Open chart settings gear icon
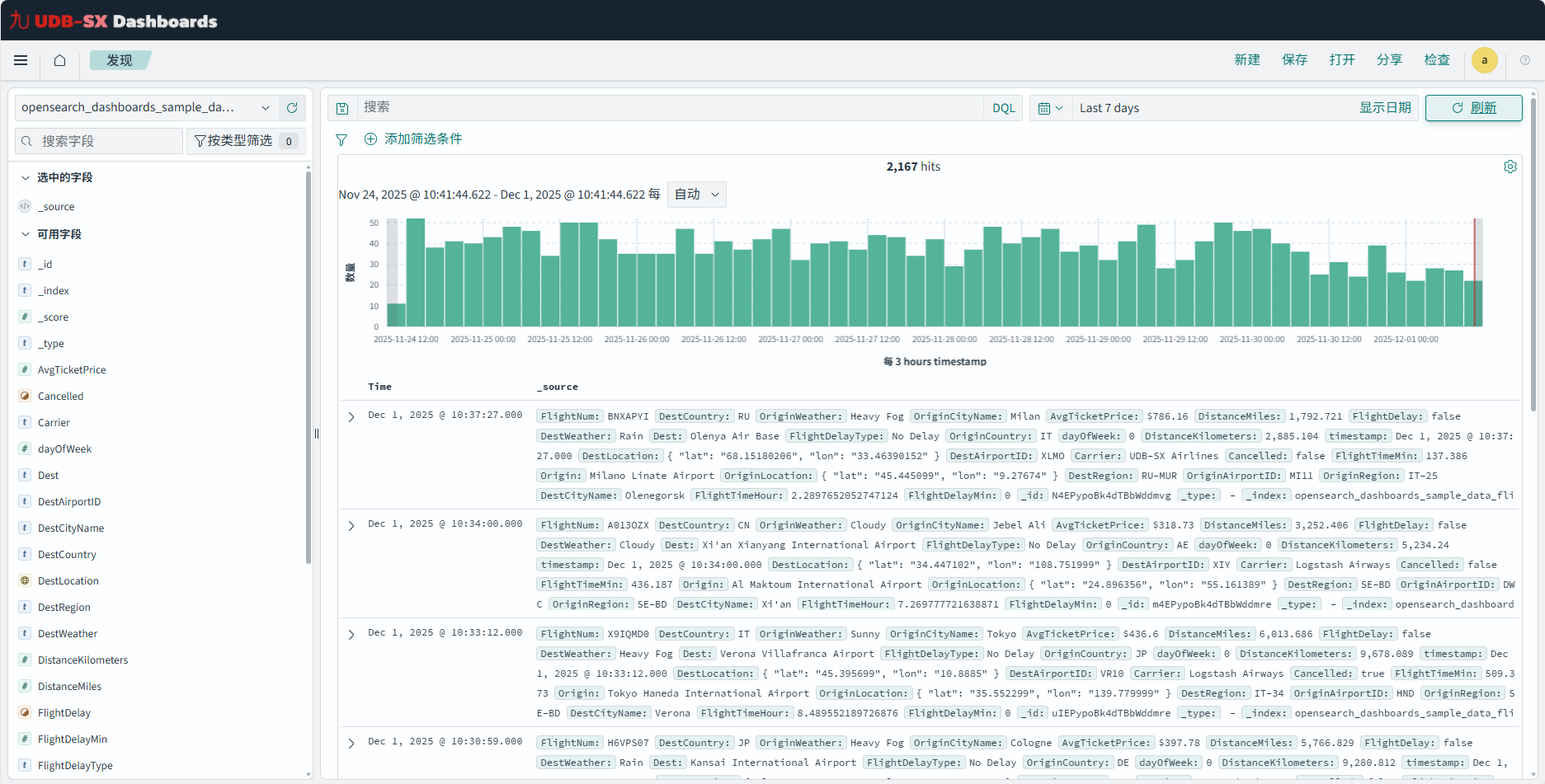 coord(1510,167)
